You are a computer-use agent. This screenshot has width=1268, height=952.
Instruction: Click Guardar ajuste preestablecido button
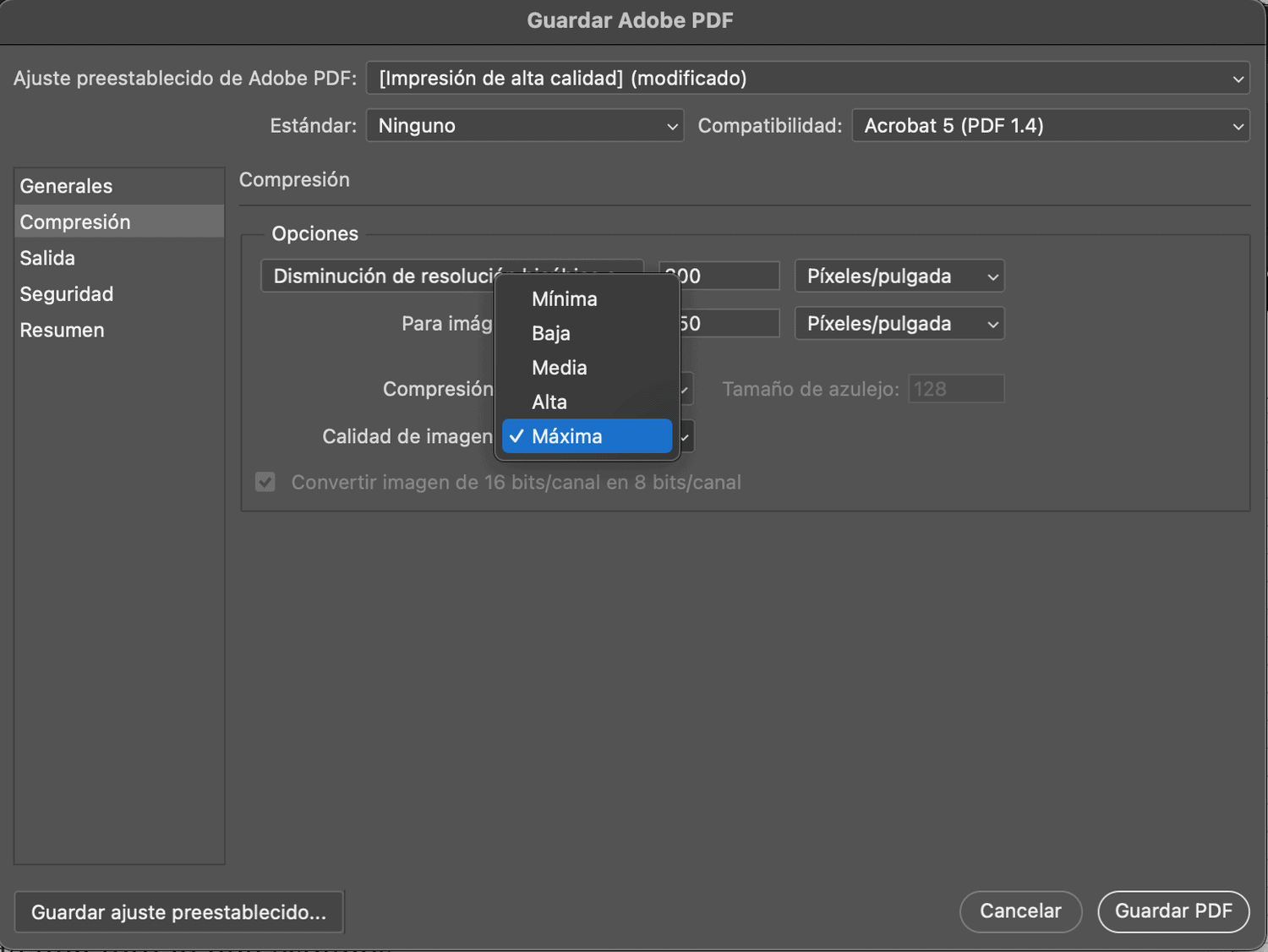tap(179, 912)
